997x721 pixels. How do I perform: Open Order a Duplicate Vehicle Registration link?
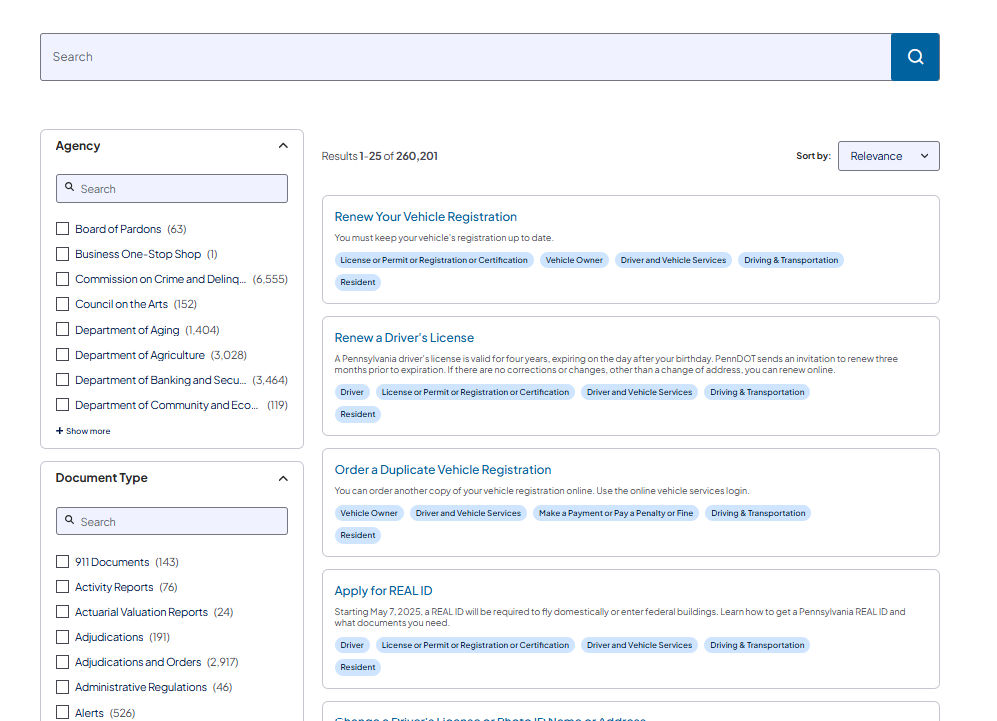coord(443,470)
